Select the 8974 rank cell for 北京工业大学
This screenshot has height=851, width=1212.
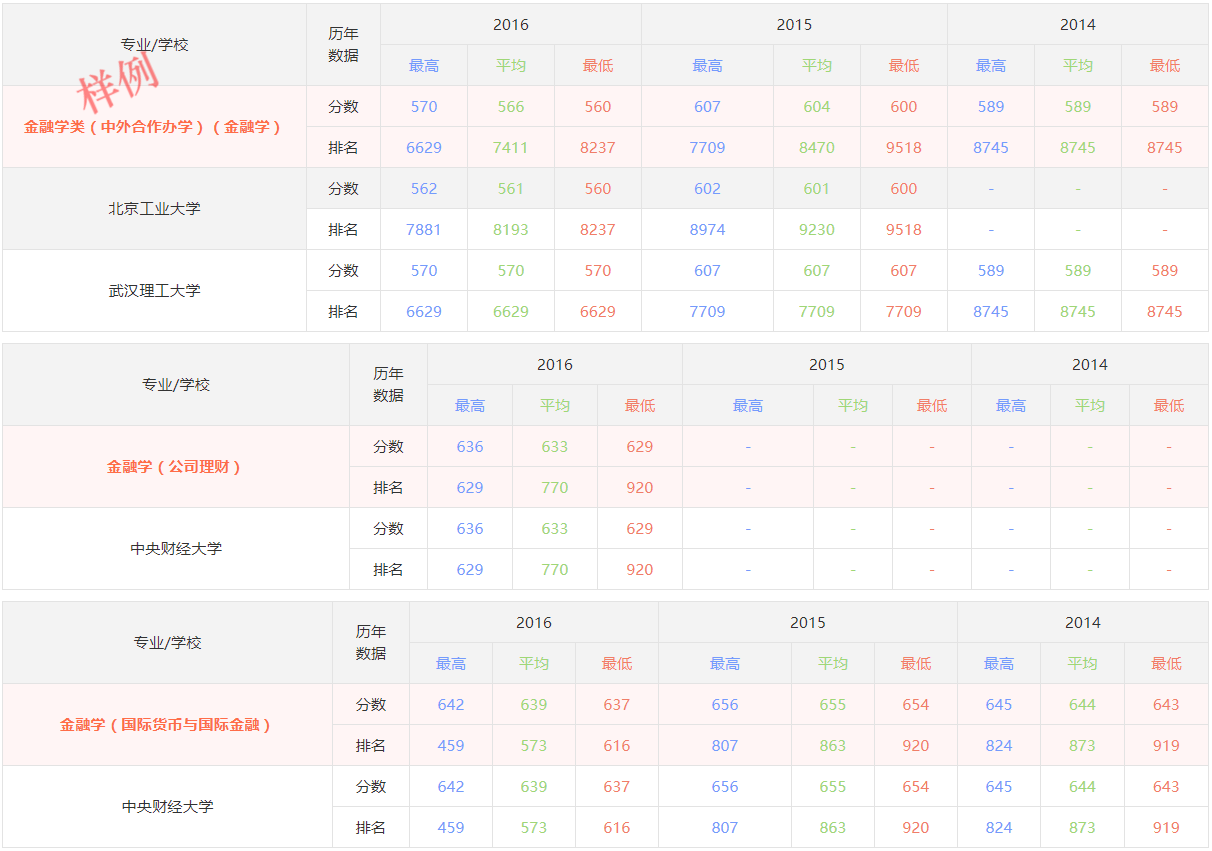point(707,230)
